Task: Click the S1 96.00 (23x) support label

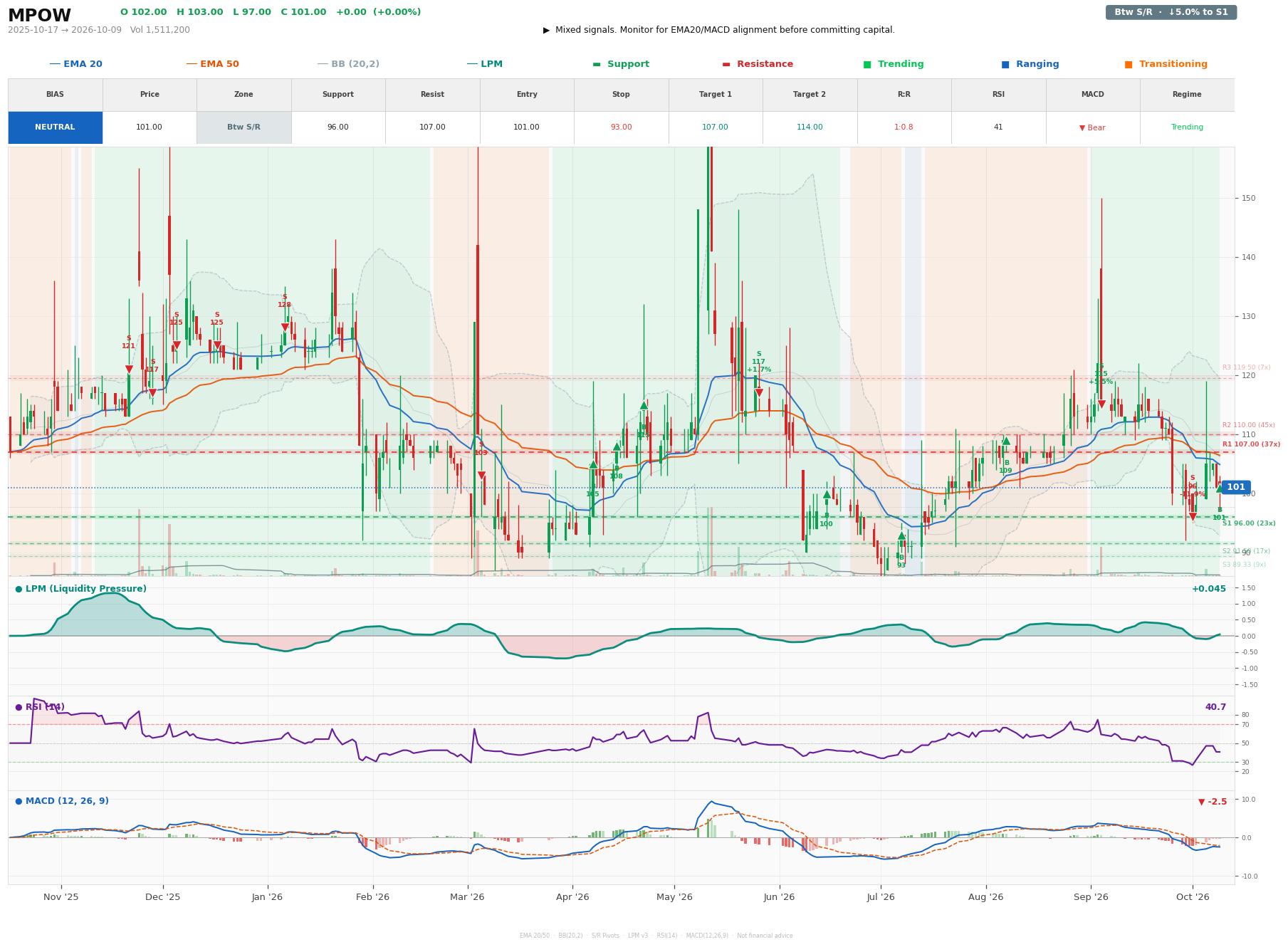Action: tap(1249, 523)
